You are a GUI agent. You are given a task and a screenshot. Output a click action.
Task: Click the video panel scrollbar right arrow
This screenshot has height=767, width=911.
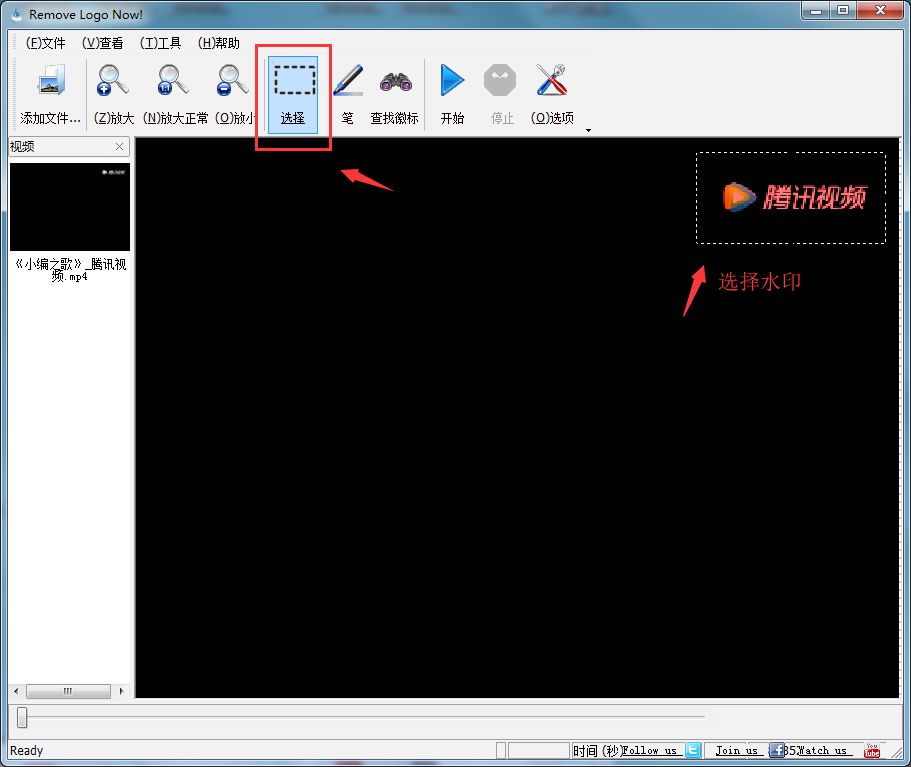[x=121, y=691]
